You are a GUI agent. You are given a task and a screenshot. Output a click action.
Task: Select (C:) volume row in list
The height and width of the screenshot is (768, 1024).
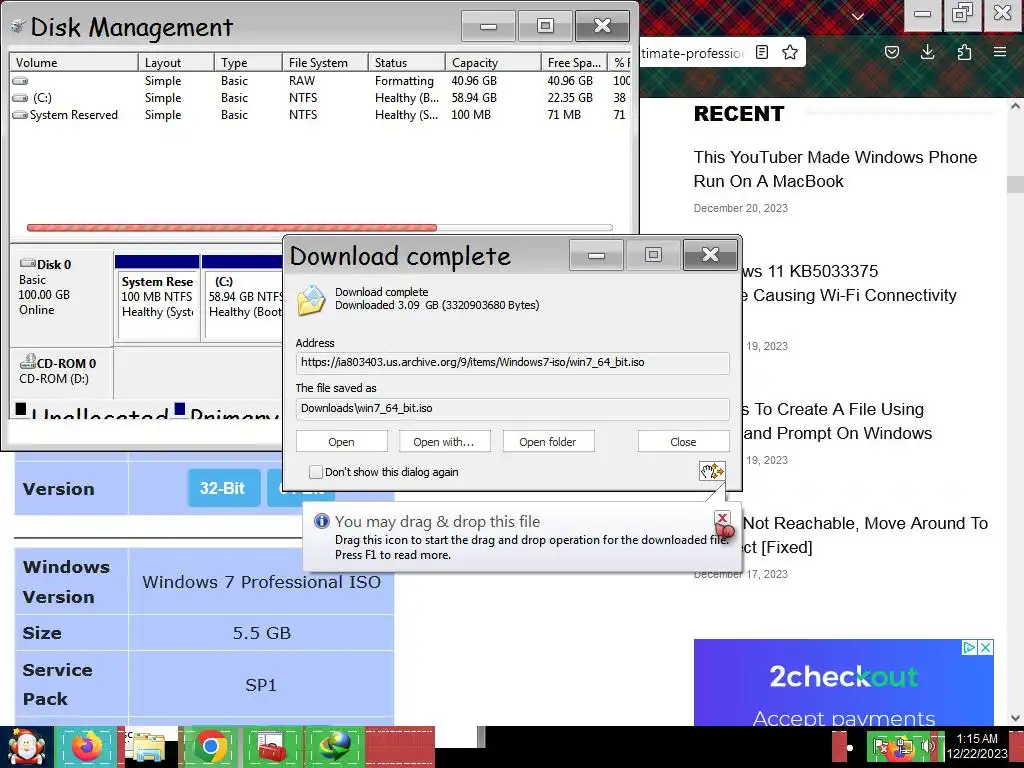click(320, 98)
